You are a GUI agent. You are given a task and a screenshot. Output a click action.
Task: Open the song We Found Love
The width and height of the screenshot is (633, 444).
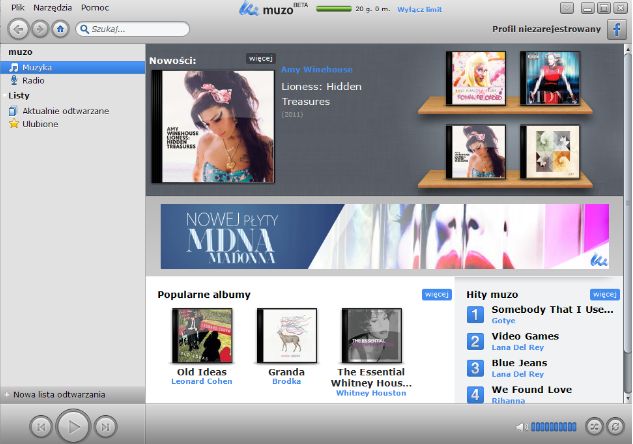pos(532,390)
